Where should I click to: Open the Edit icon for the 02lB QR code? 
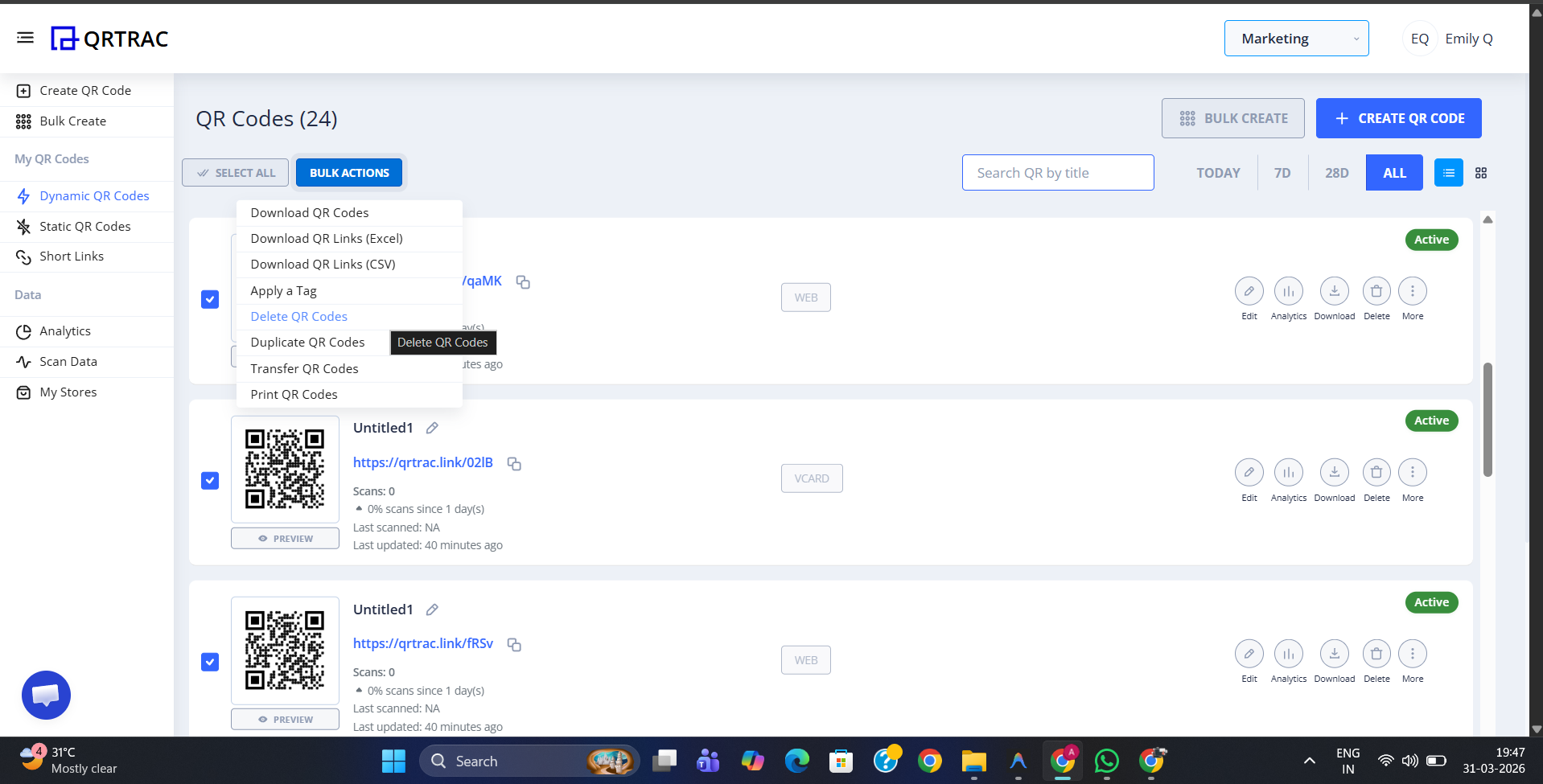point(1249,473)
